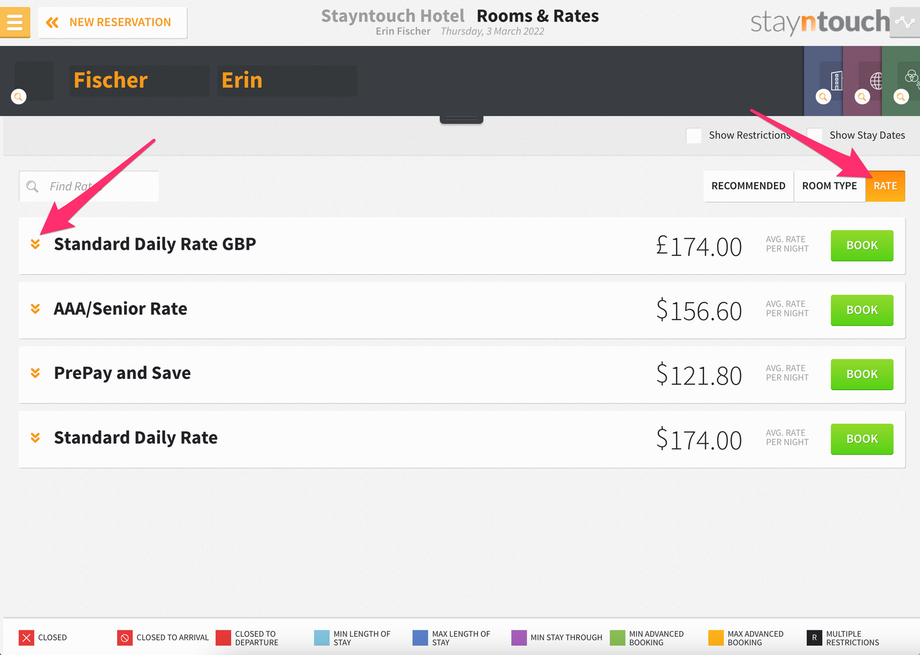920x655 pixels.
Task: Open group card circles icon
Action: (x=911, y=76)
